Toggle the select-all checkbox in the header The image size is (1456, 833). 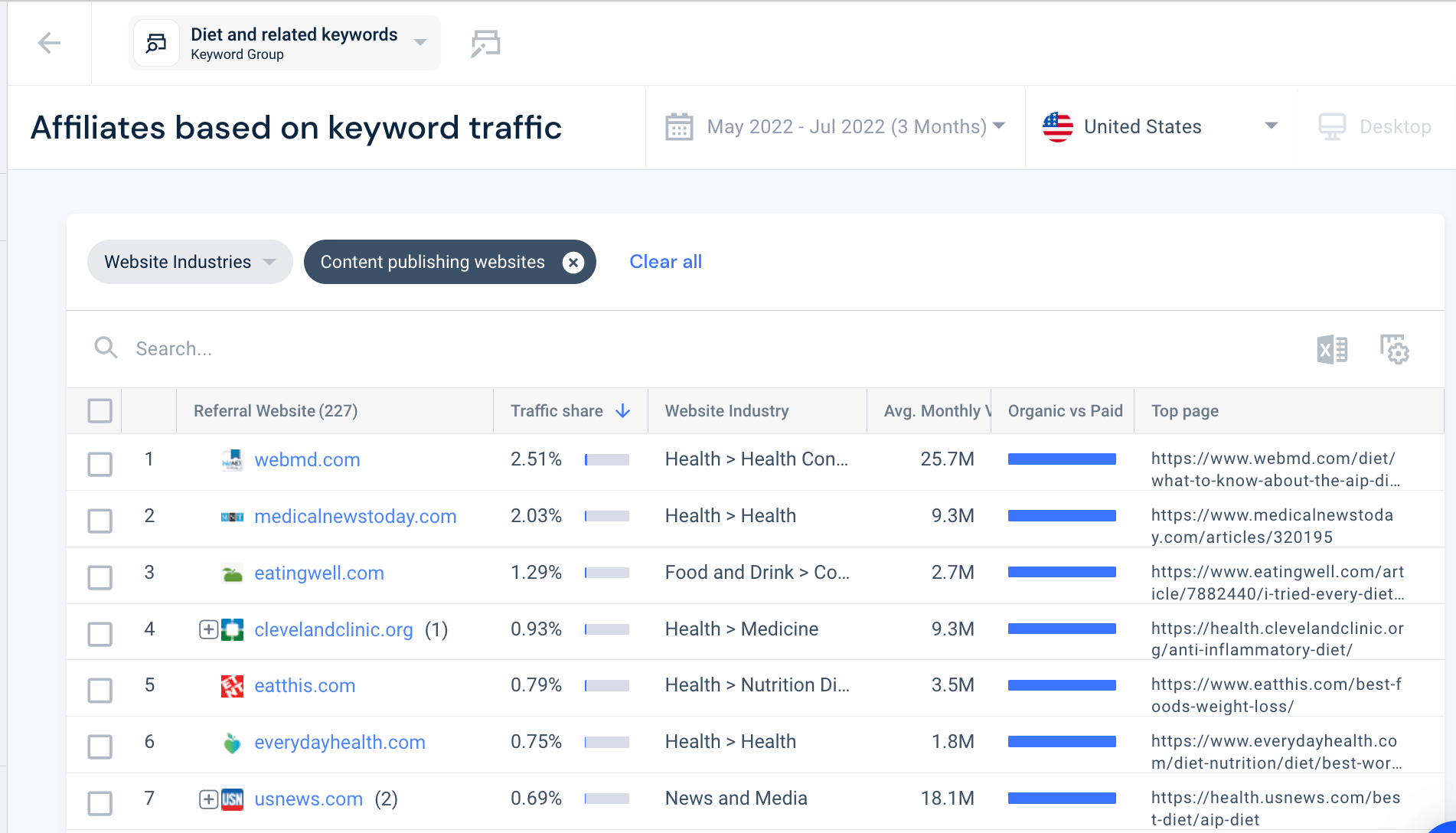tap(100, 410)
